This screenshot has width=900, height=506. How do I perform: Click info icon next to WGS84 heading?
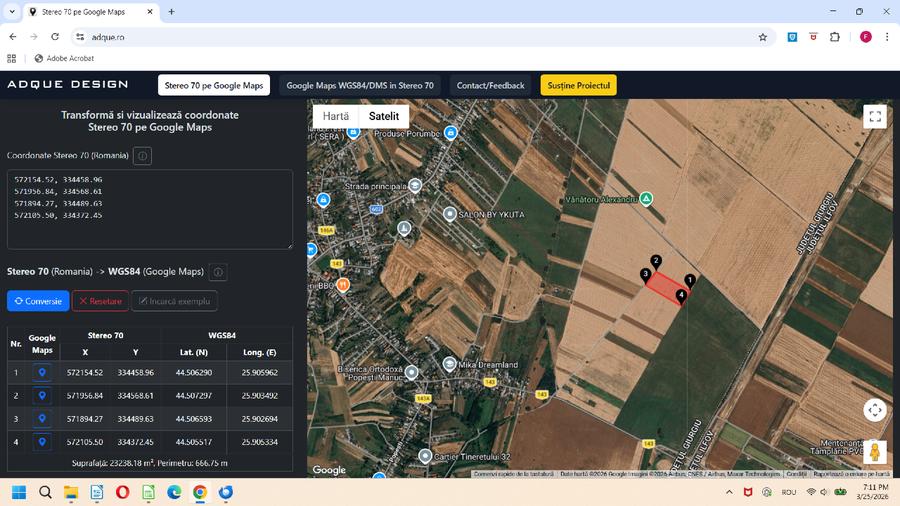(218, 272)
